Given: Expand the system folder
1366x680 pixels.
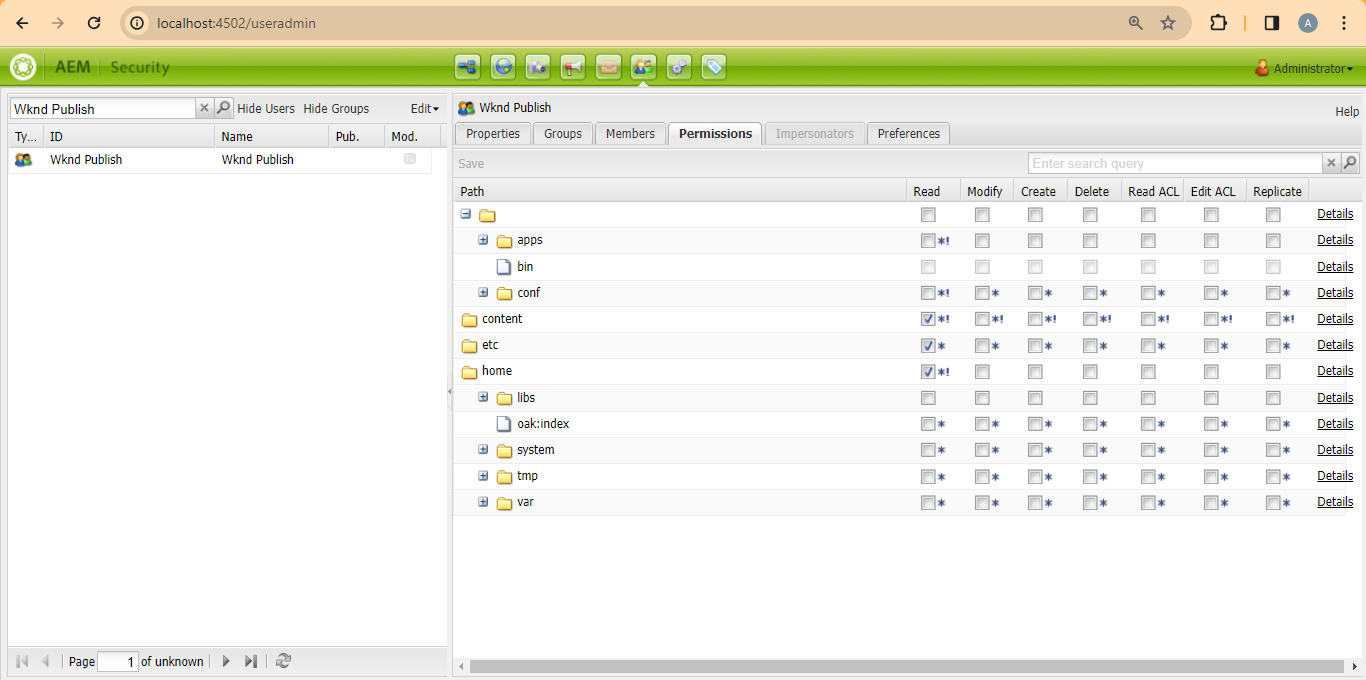Looking at the screenshot, I should pos(483,449).
